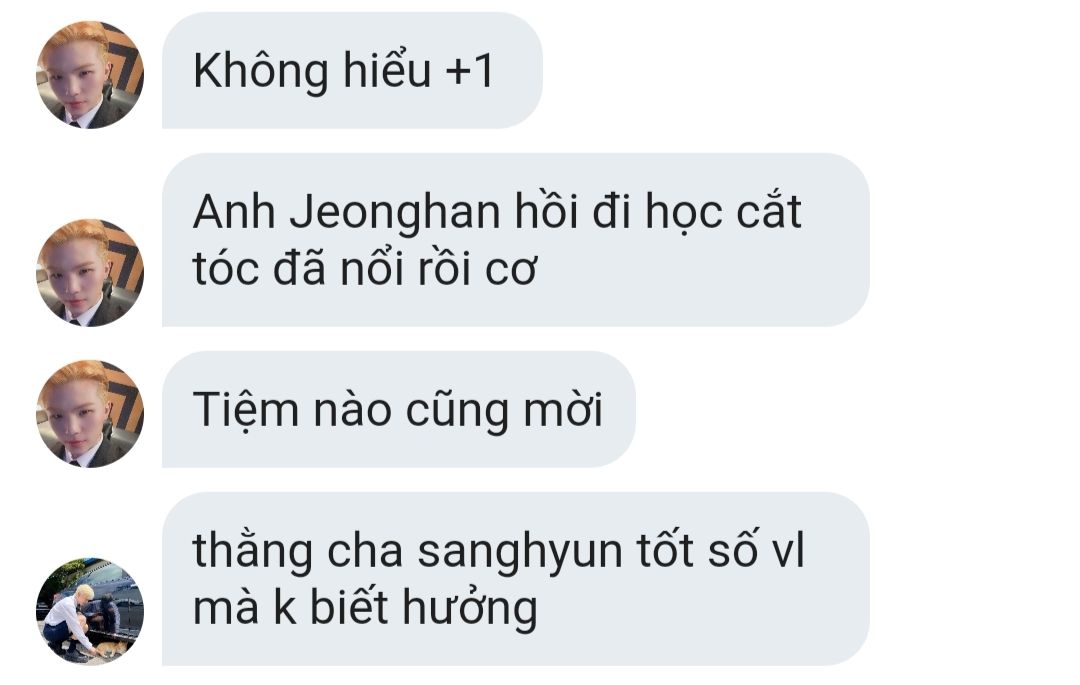The image size is (1080, 685).
Task: Select message "thằng cha sanghyun tốt số vl"
Action: click(515, 579)
